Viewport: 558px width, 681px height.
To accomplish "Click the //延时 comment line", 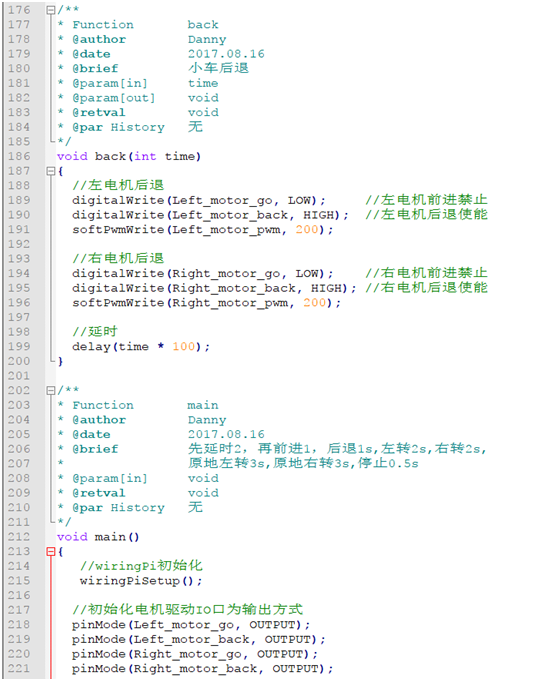I will click(x=95, y=331).
